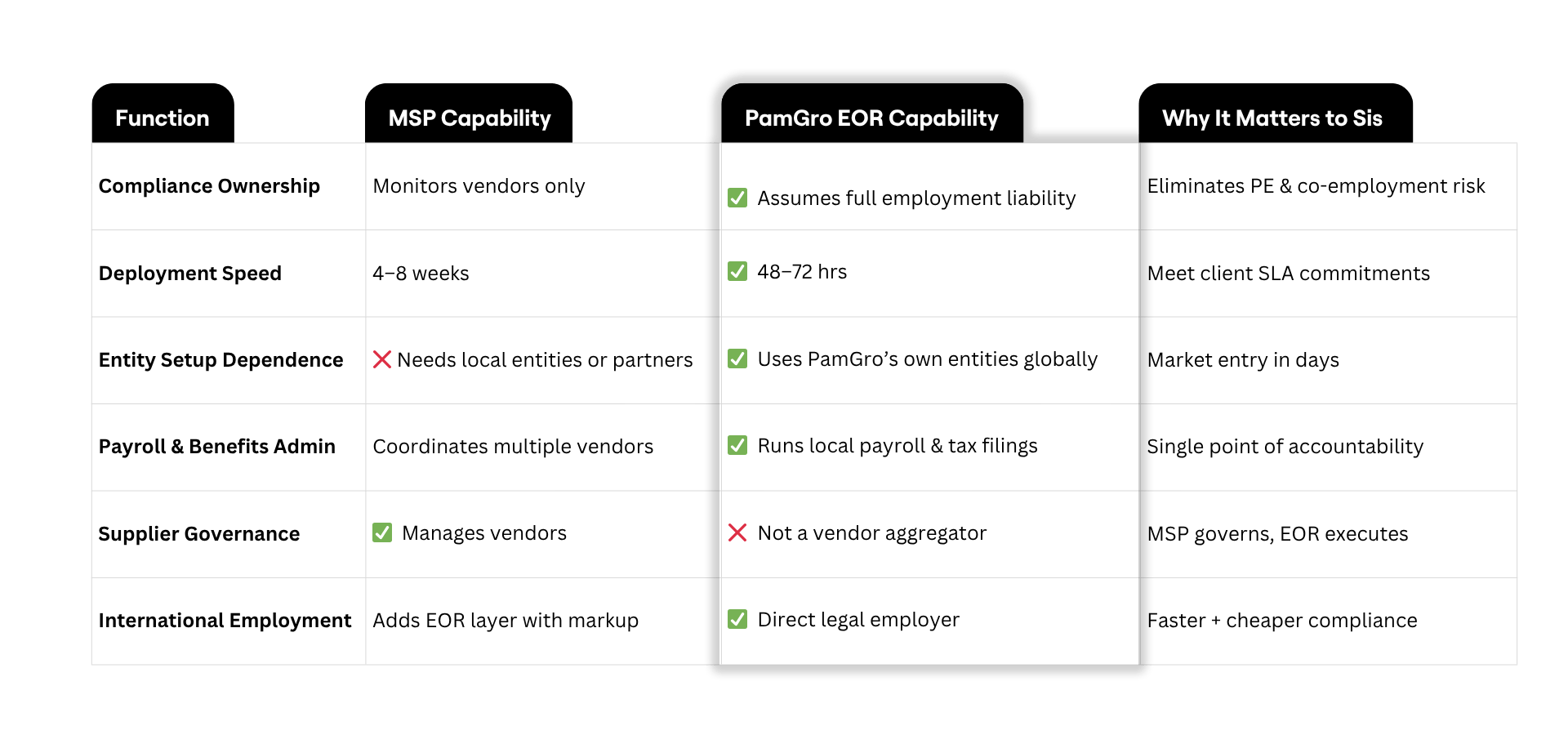Select the International Employment row label

point(225,621)
